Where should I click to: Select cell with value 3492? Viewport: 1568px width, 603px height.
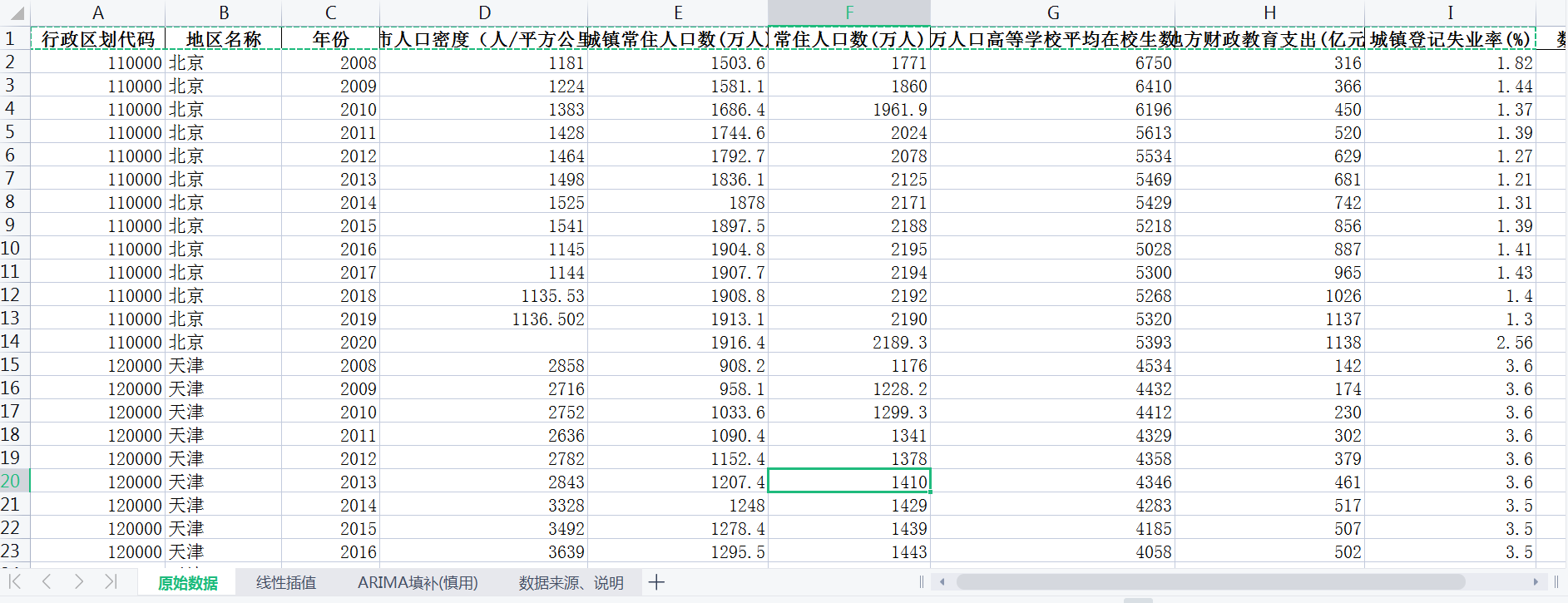click(x=484, y=528)
